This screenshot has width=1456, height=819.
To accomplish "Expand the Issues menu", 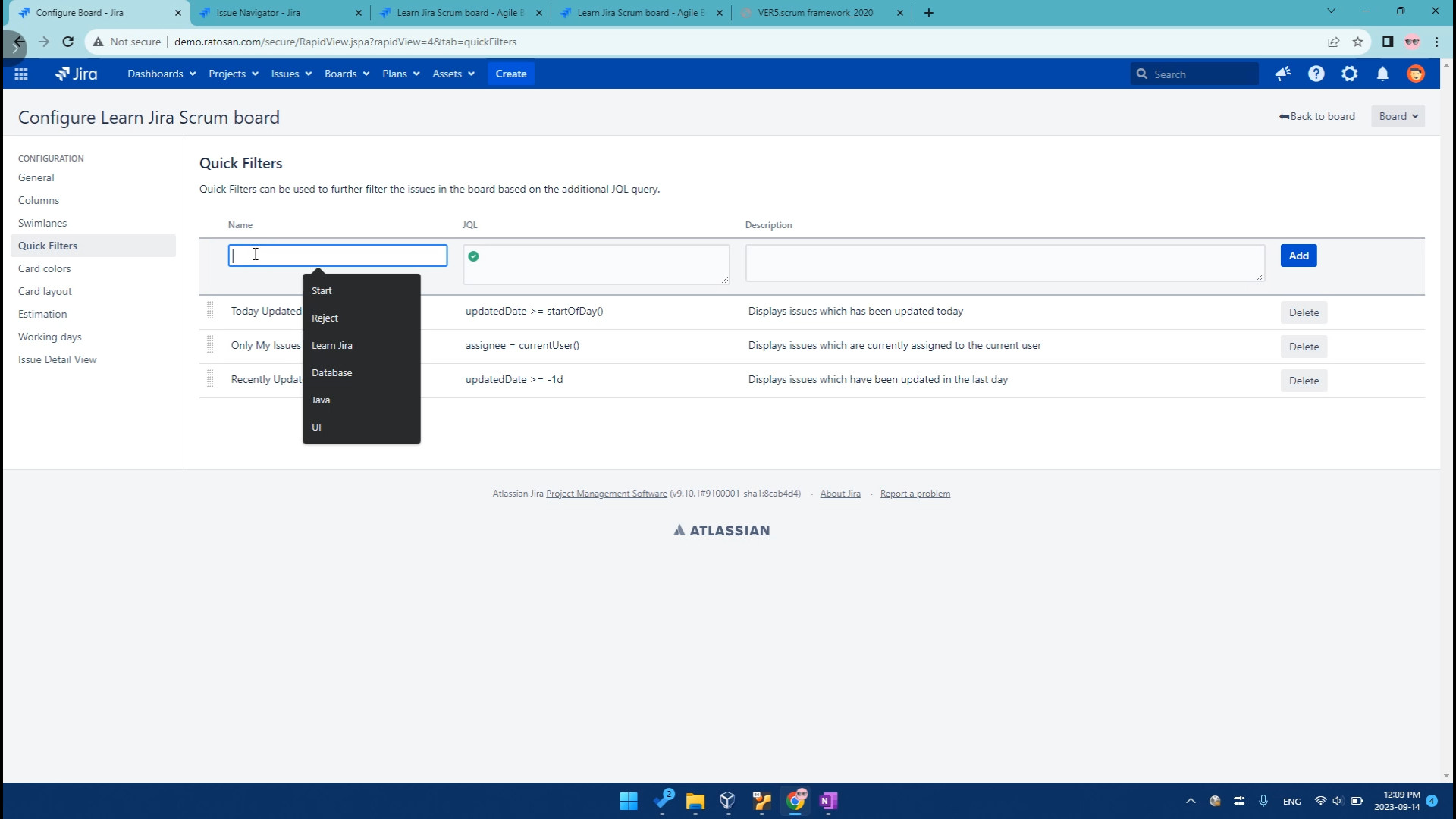I will tap(291, 74).
